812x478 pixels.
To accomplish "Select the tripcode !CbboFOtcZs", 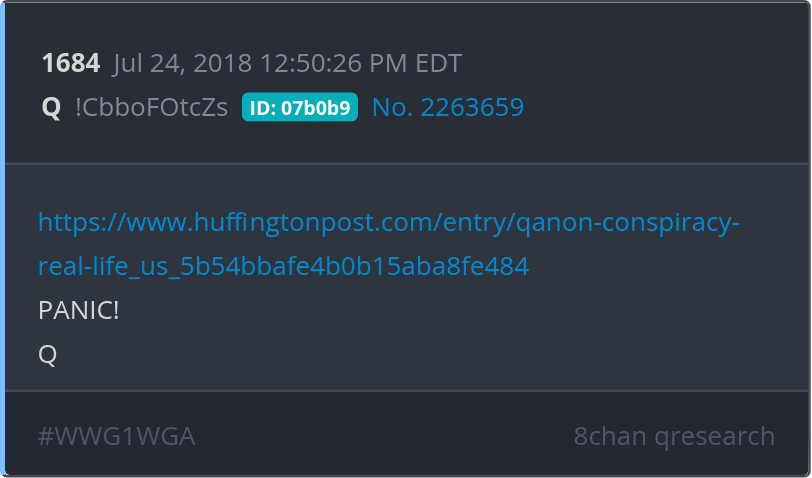I will [152, 107].
